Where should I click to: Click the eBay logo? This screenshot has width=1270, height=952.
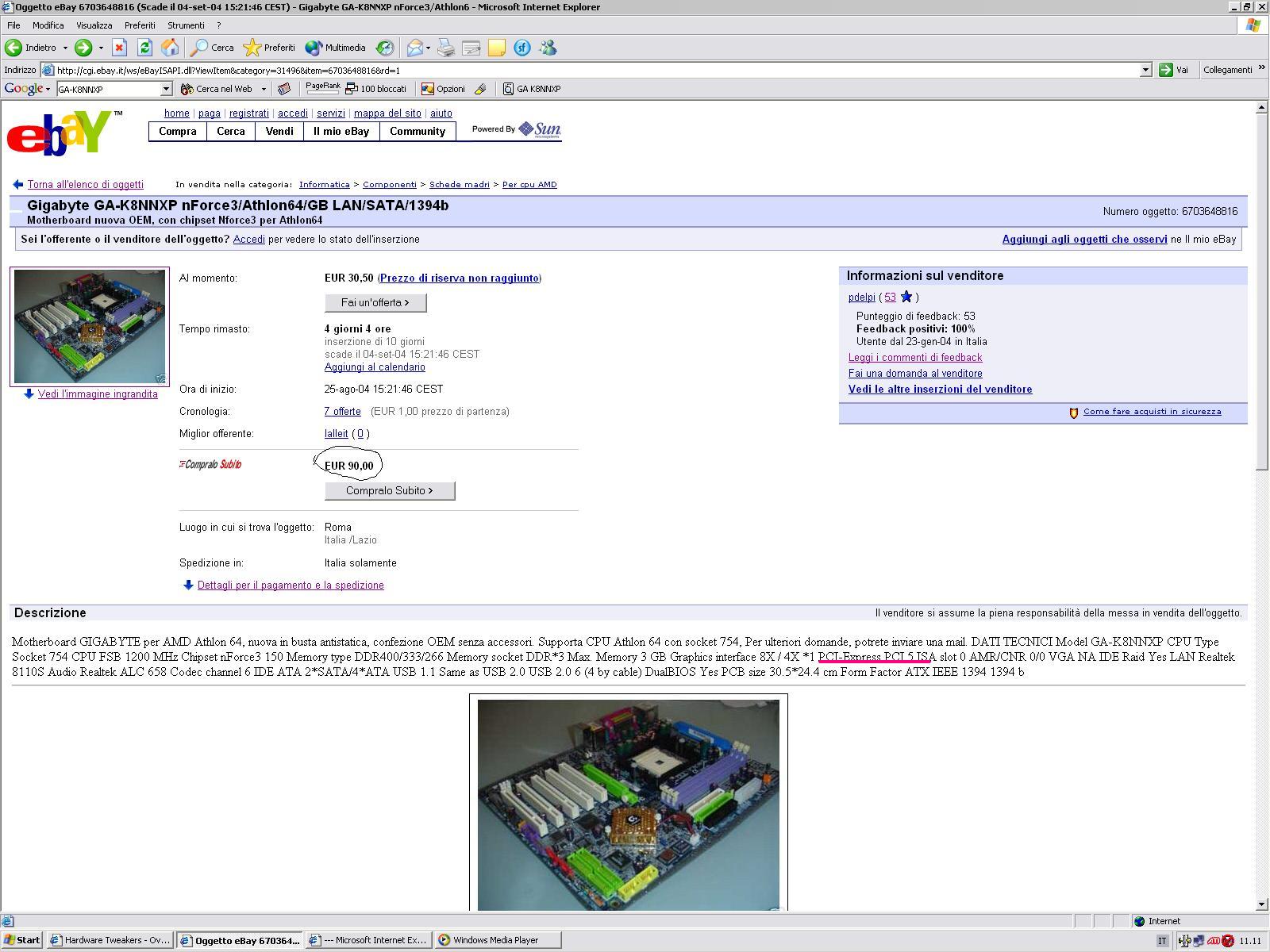point(63,132)
